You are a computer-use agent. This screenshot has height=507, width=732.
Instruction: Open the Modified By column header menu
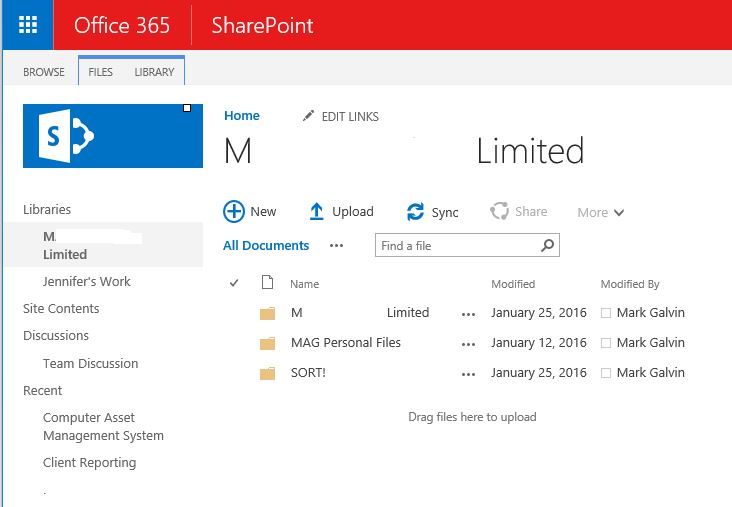tap(630, 284)
